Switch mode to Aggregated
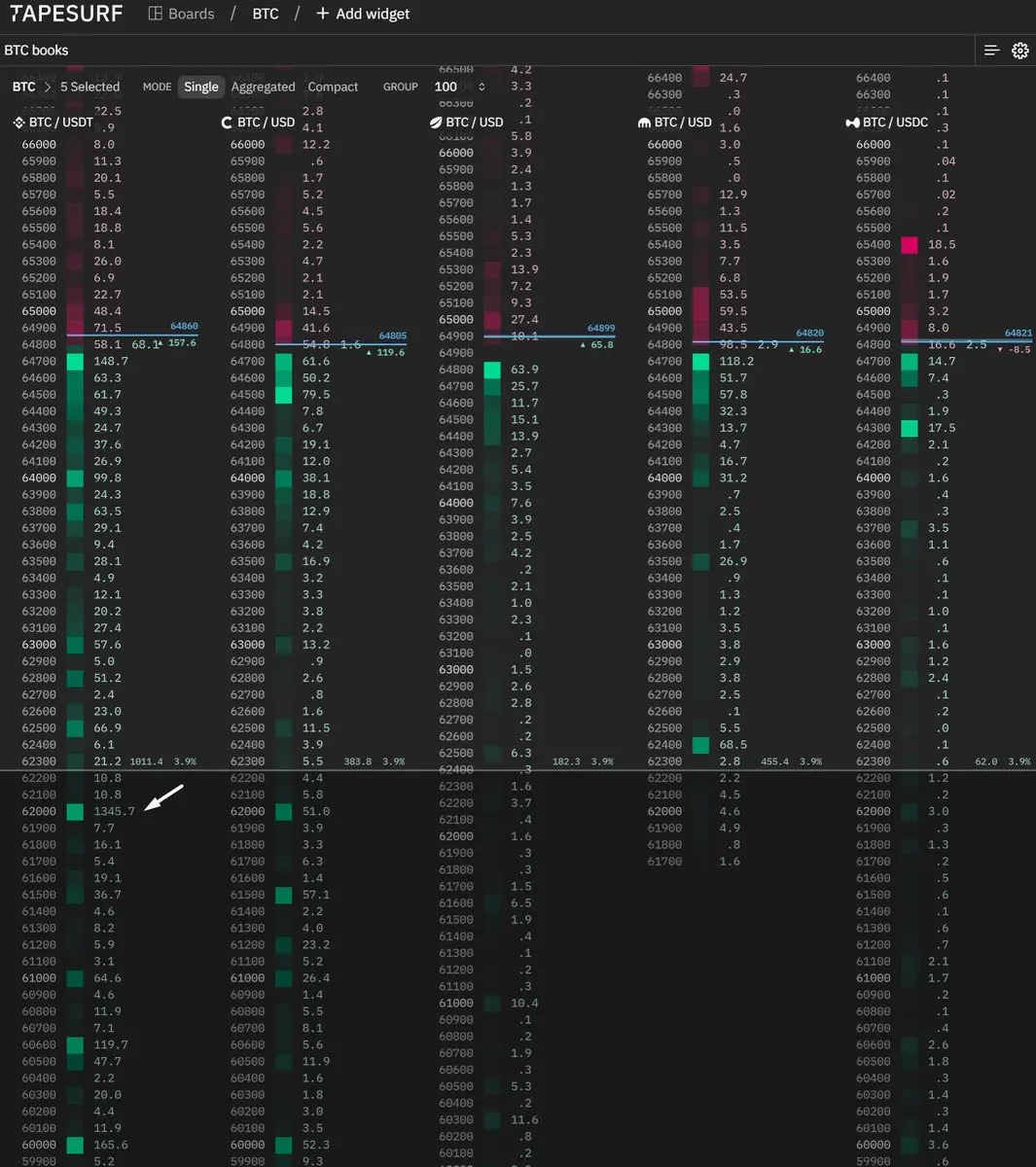 pos(263,87)
